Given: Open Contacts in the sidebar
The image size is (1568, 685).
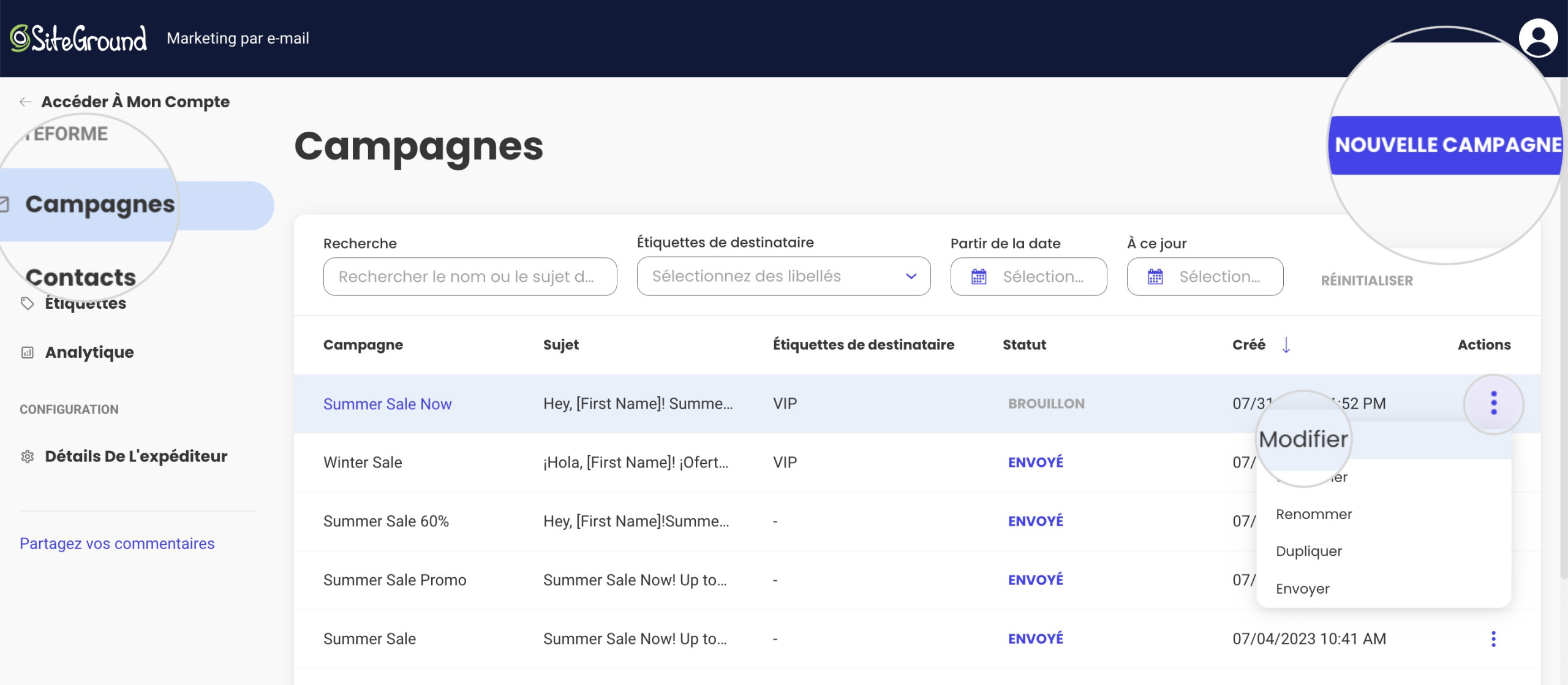Looking at the screenshot, I should click(x=81, y=278).
